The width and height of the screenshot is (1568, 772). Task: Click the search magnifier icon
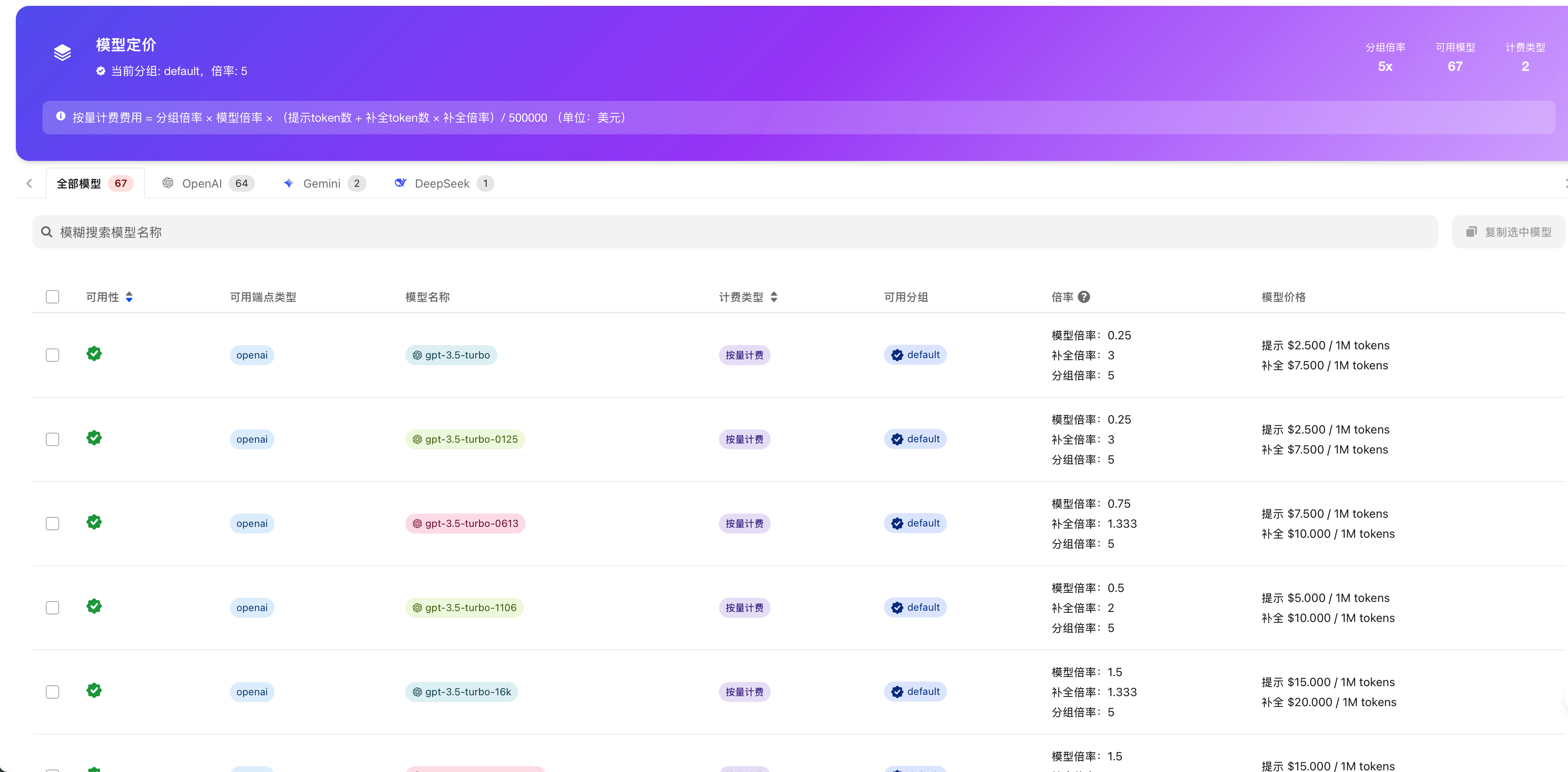pos(46,232)
